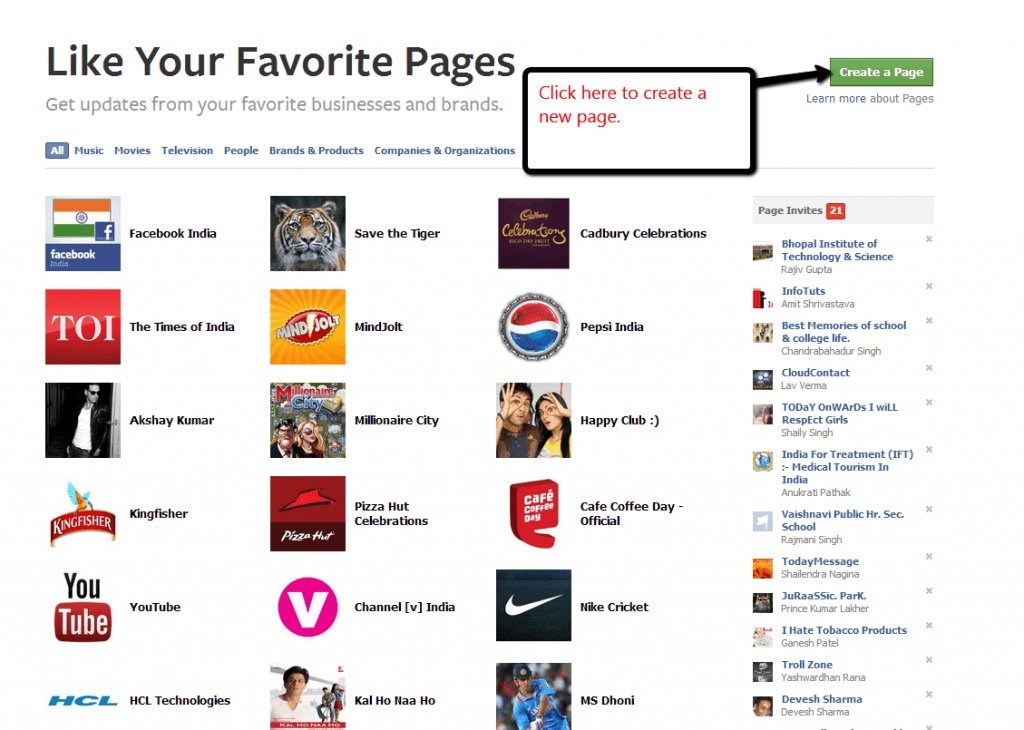Dismiss the Bhopal Institute page invite
The height and width of the screenshot is (730, 1024).
(928, 240)
